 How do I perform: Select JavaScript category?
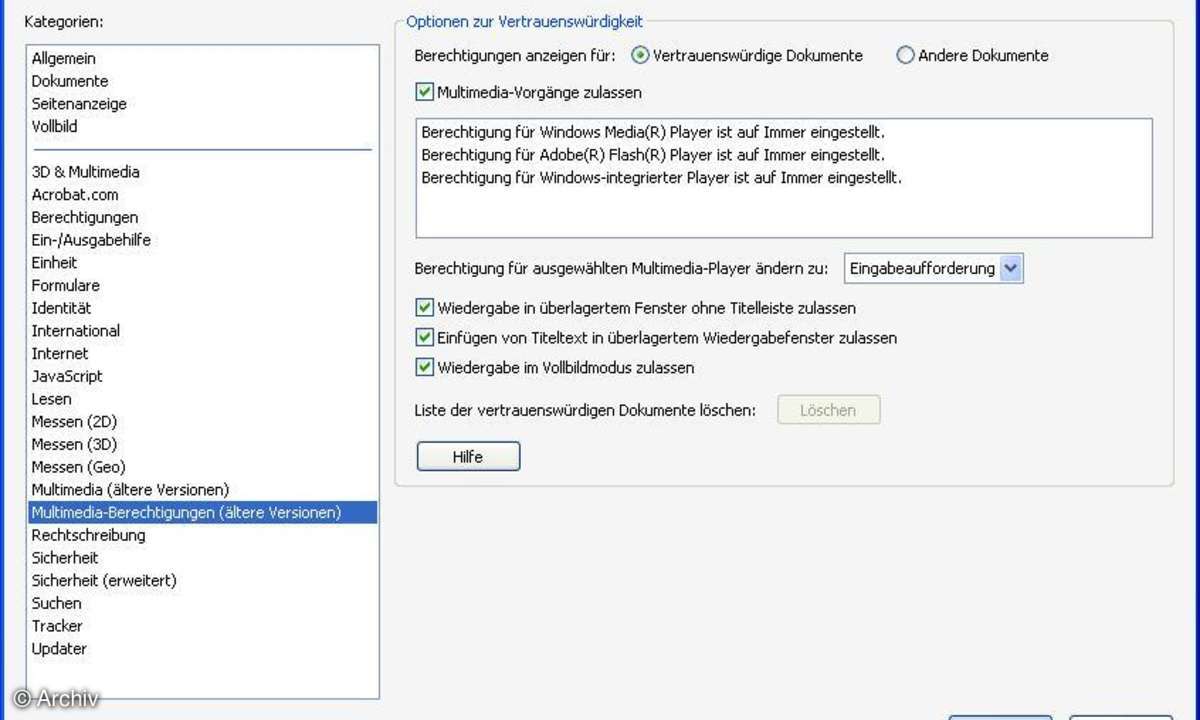(x=67, y=376)
